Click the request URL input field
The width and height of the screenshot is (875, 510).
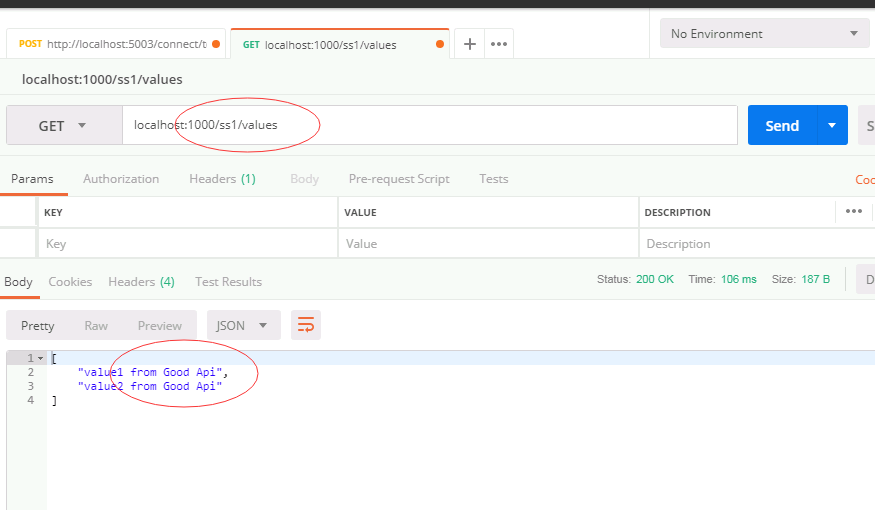pos(430,125)
